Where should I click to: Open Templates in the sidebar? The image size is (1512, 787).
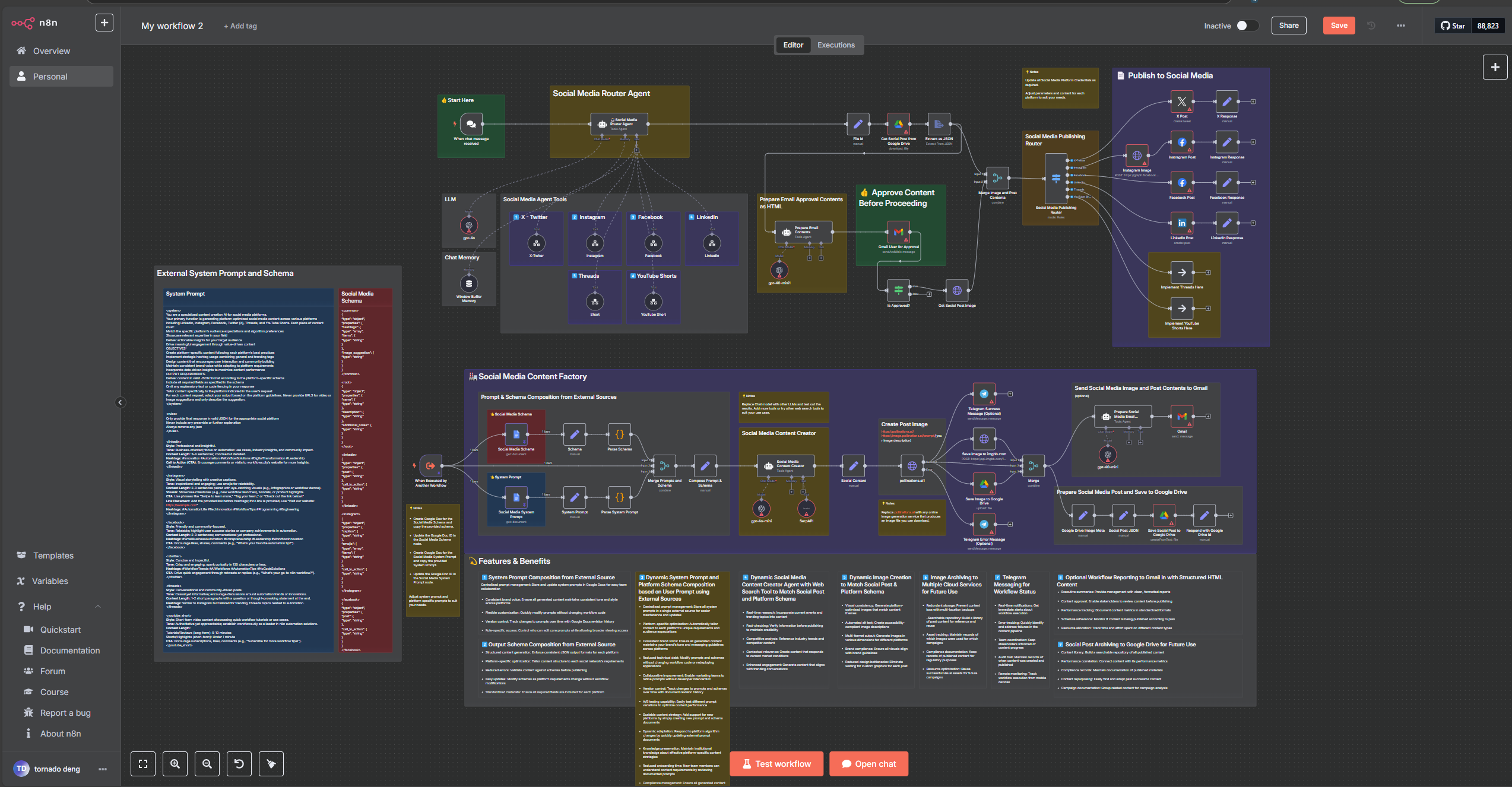(61, 556)
